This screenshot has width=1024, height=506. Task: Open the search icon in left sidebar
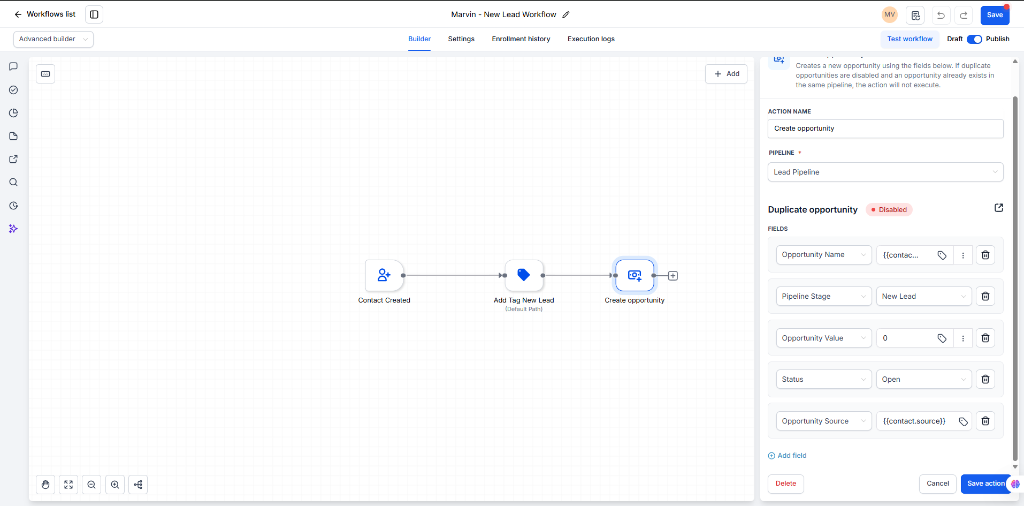click(13, 182)
